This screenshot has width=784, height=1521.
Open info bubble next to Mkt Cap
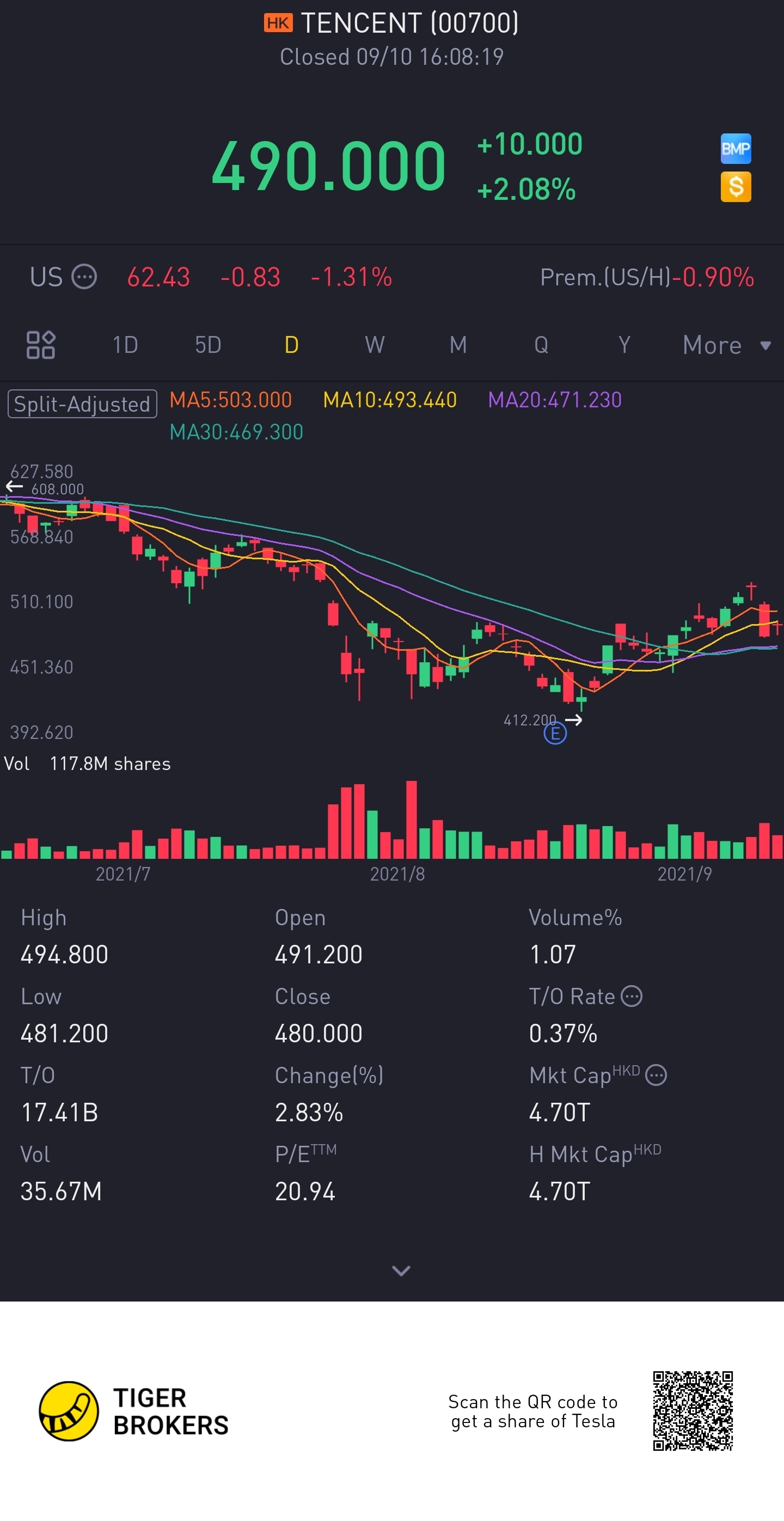656,1075
